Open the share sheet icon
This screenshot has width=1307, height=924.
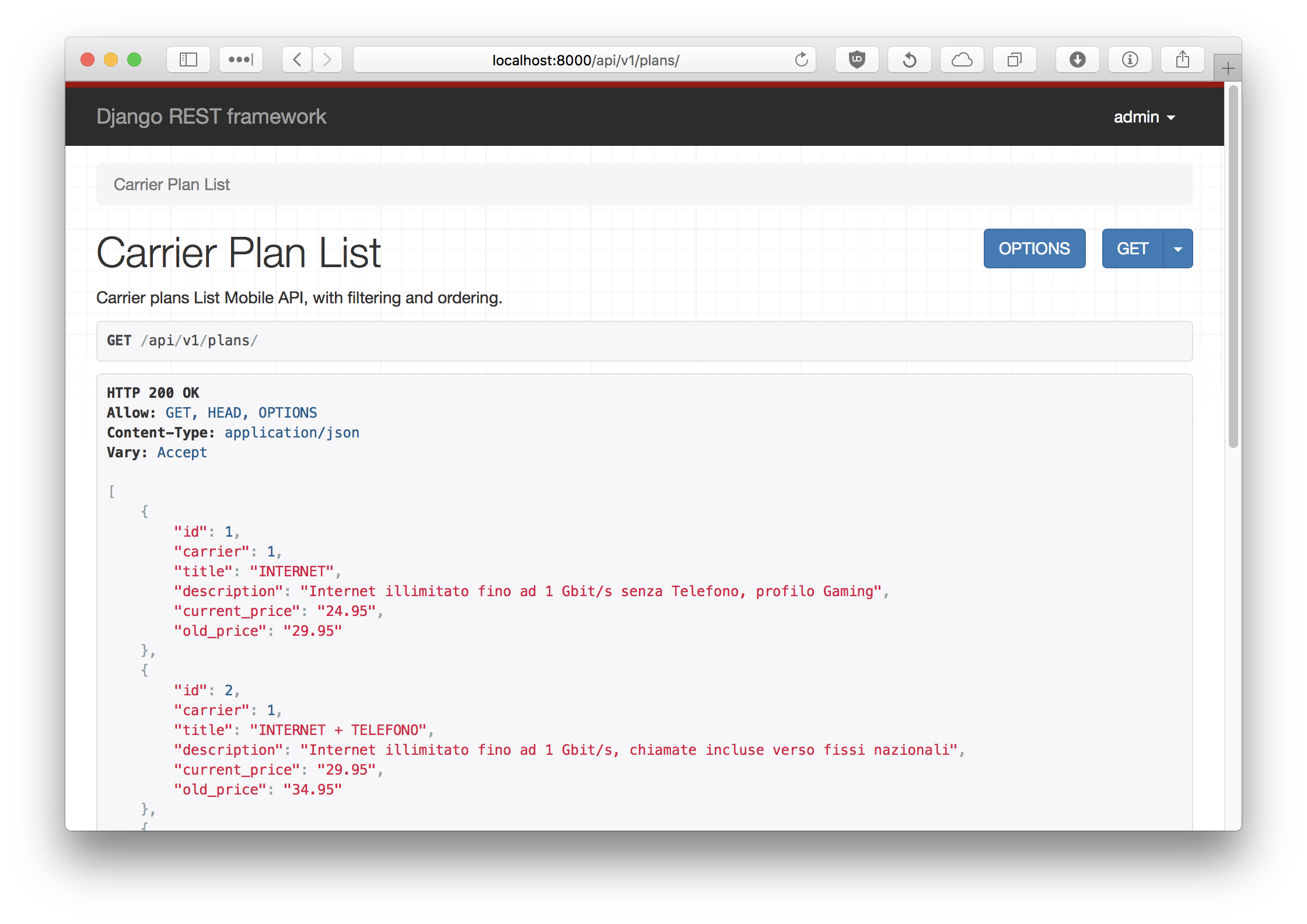pyautogui.click(x=1182, y=60)
